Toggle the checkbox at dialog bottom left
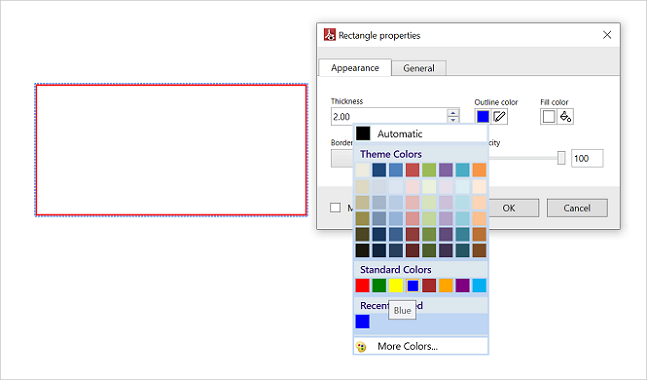This screenshot has width=647, height=380. click(335, 208)
